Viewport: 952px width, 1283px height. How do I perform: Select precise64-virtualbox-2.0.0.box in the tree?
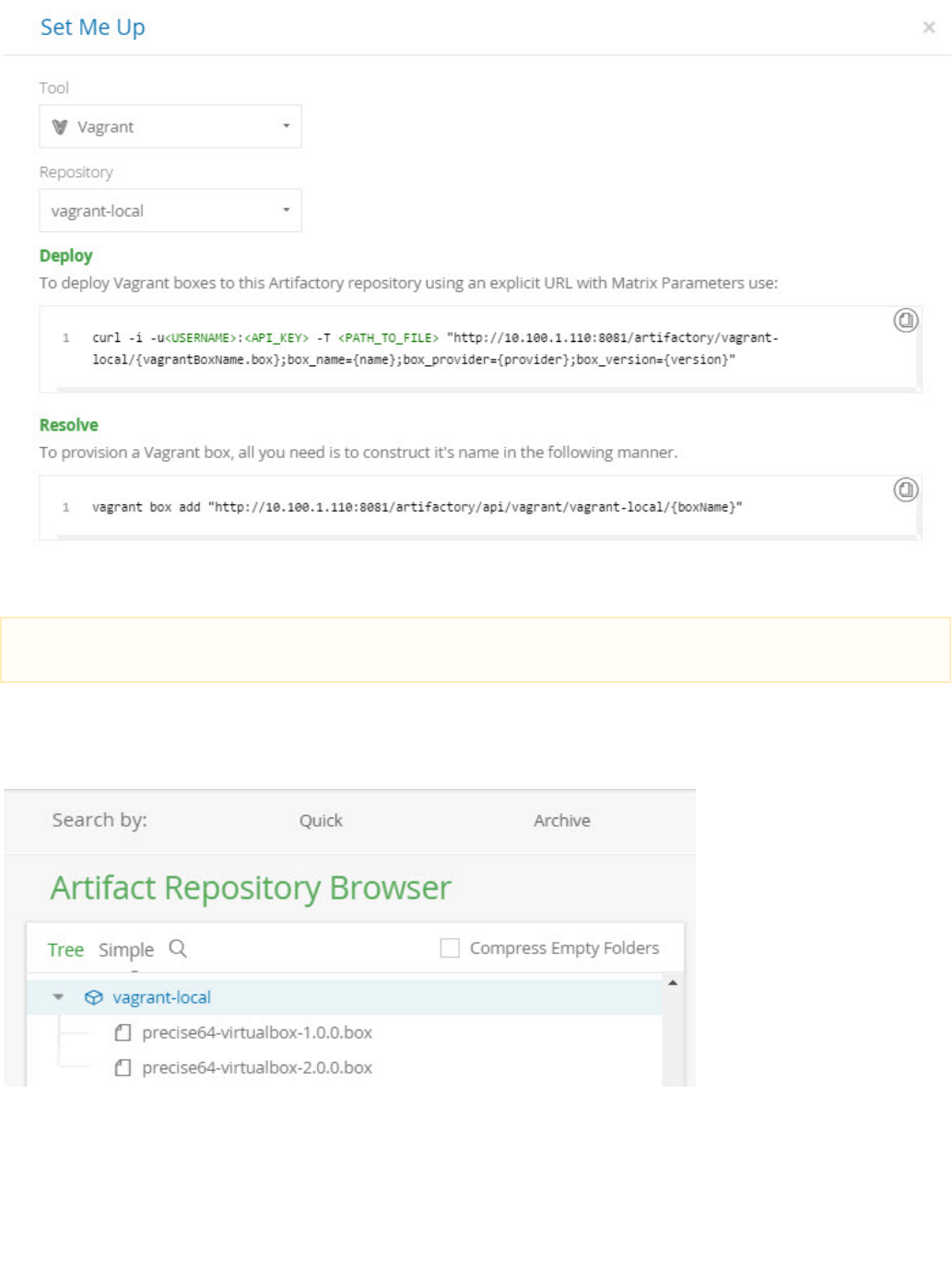coord(257,1067)
